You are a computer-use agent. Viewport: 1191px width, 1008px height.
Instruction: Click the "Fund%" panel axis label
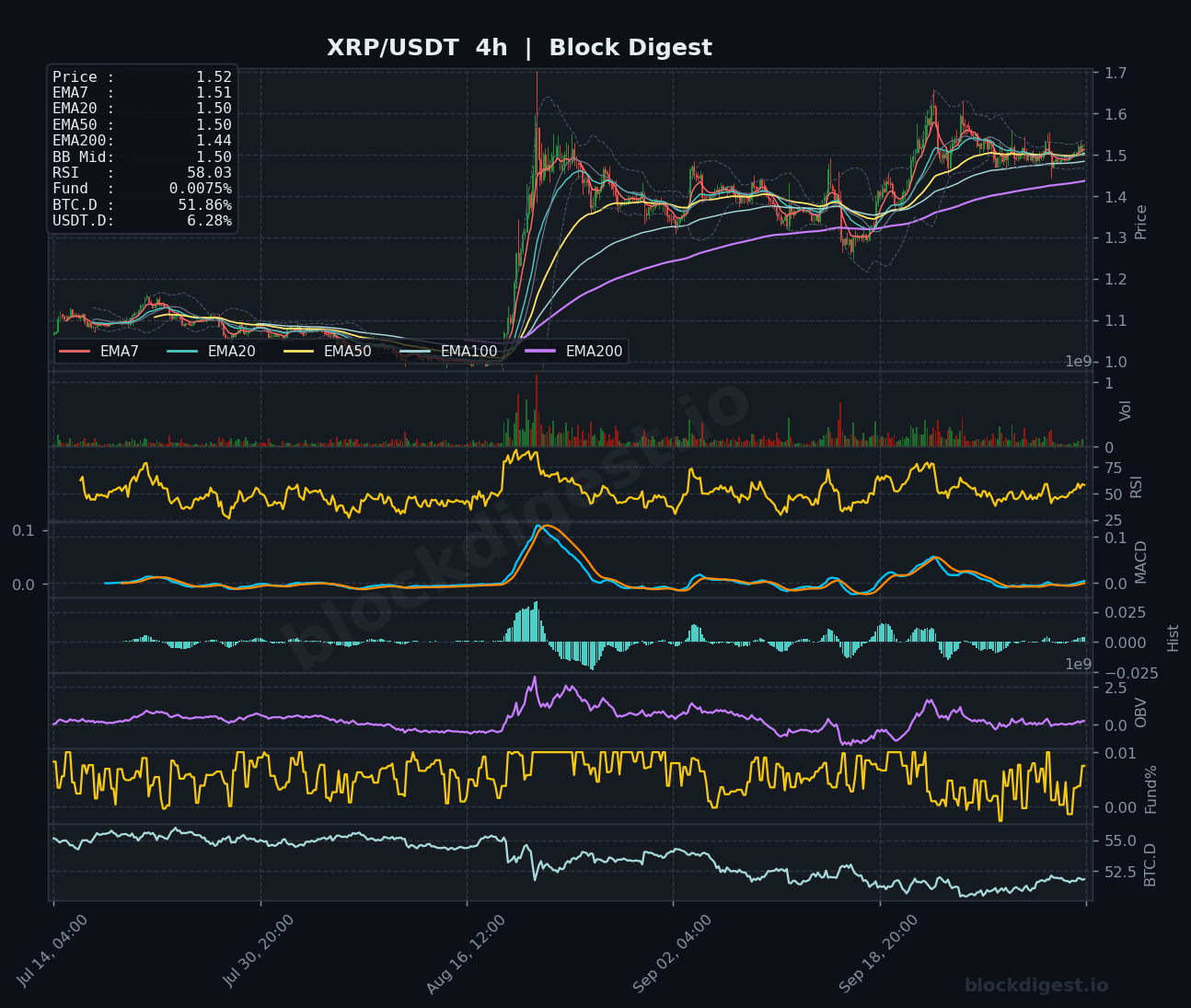click(1151, 789)
